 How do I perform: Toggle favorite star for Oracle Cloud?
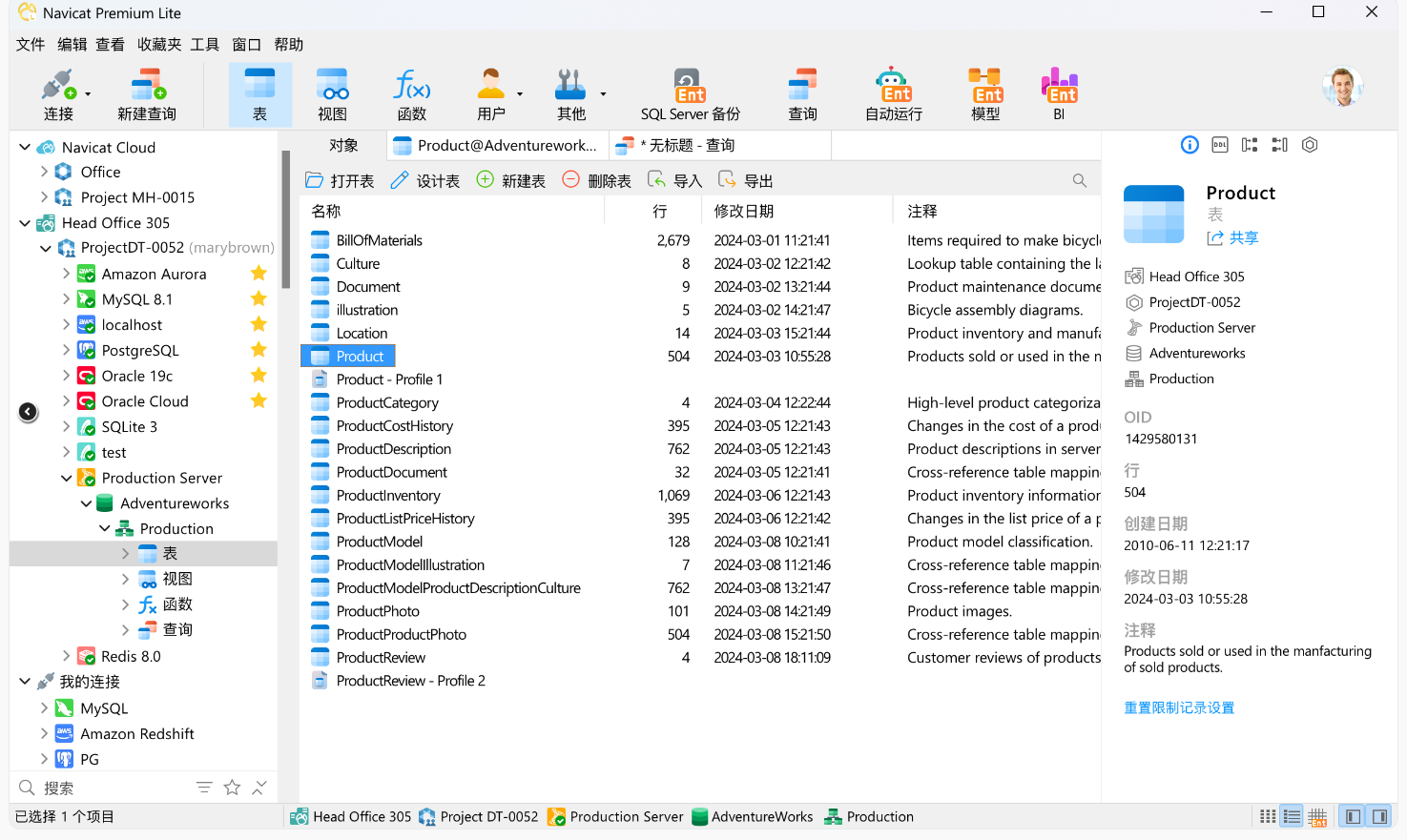pos(259,401)
